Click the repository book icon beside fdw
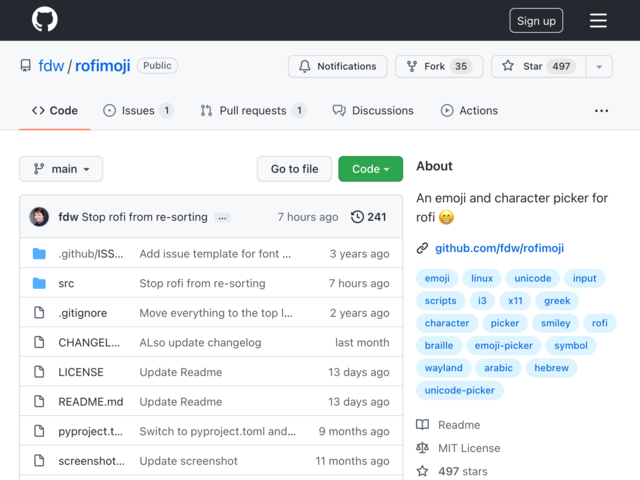 click(26, 66)
